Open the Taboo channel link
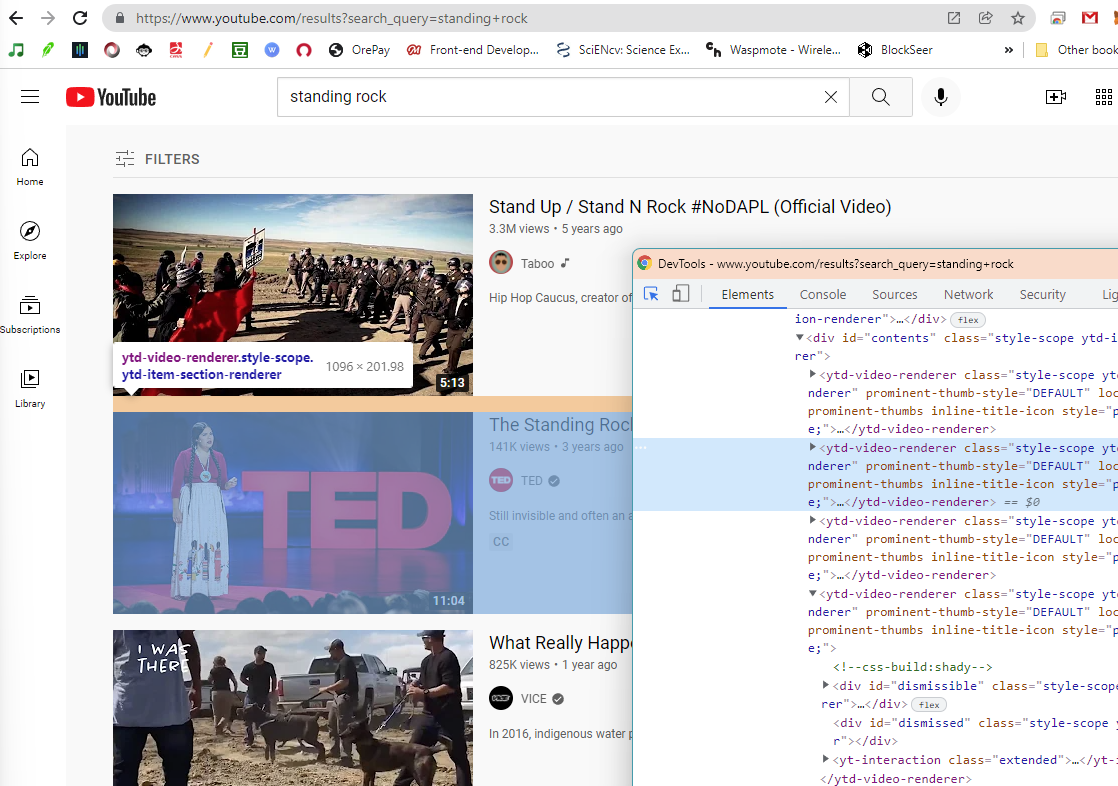Screen dimensions: 1118x786 pyautogui.click(x=536, y=264)
